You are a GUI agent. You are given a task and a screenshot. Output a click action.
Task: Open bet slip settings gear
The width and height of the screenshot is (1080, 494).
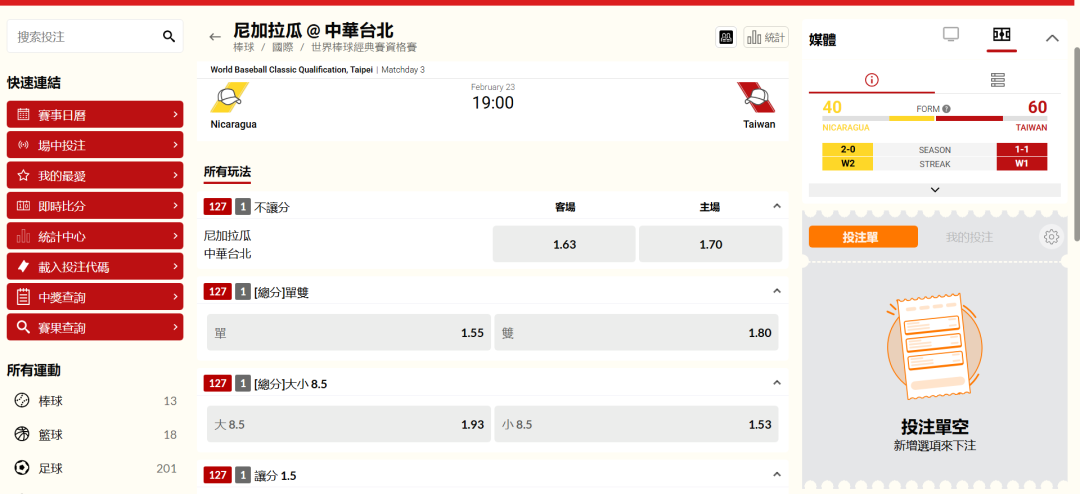click(x=1050, y=237)
